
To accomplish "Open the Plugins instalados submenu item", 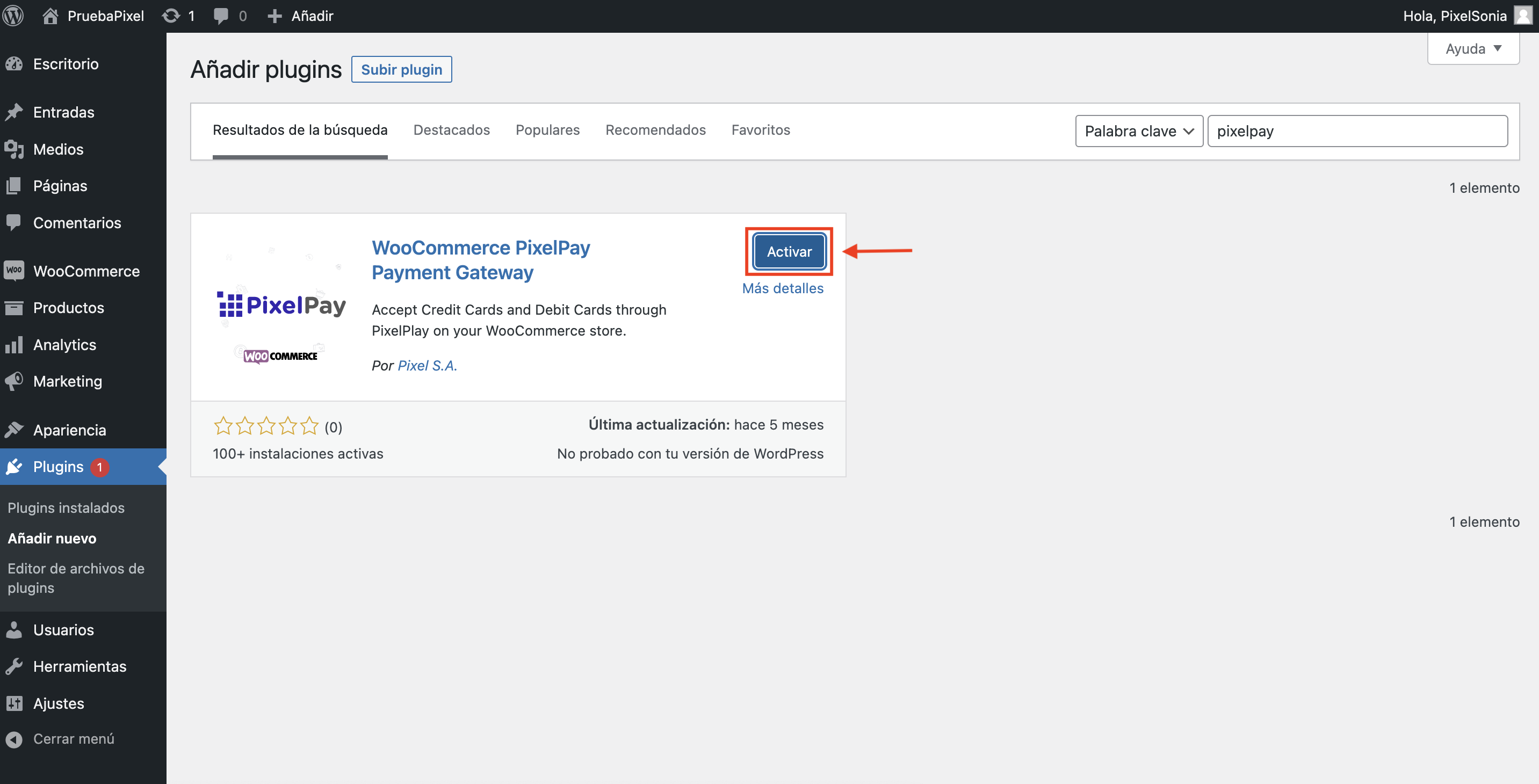I will (66, 507).
